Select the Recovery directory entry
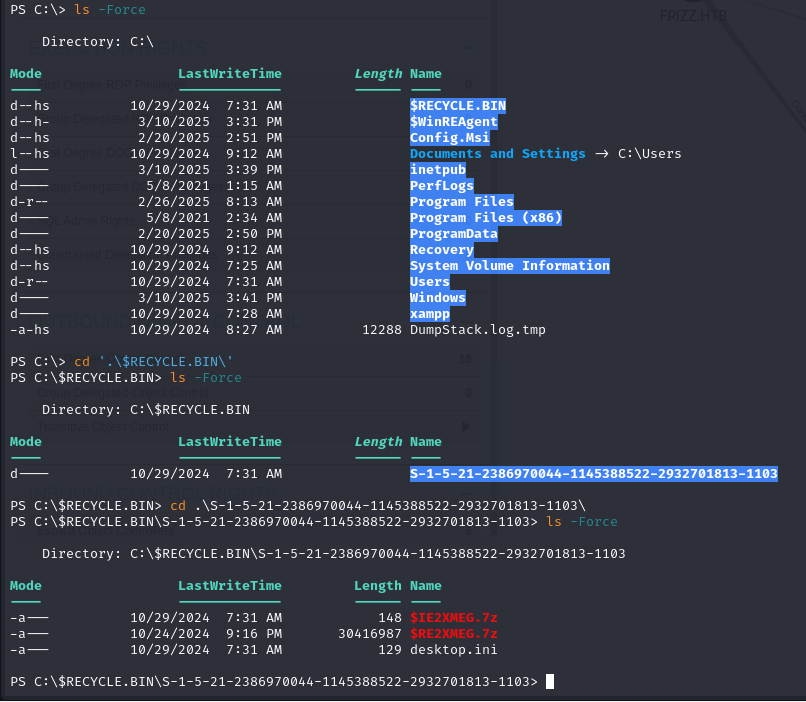 [441, 250]
